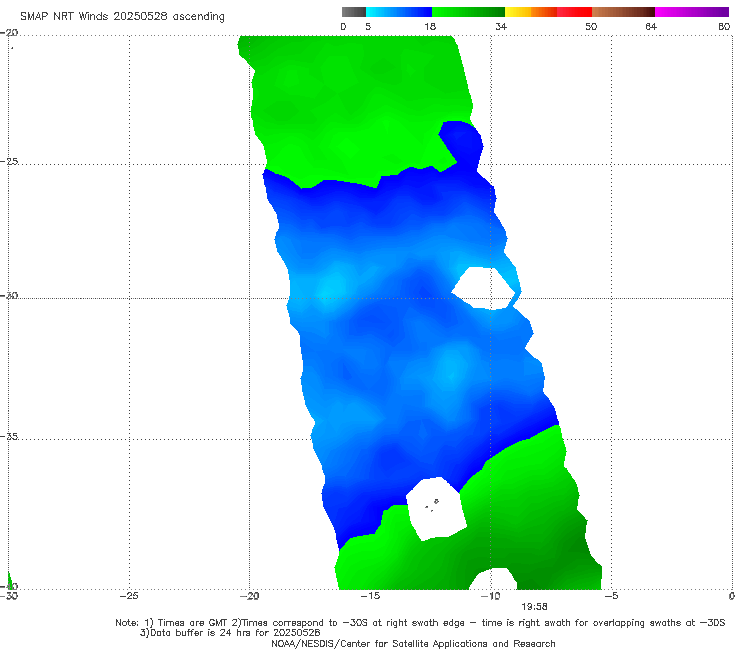Click the swath time label '19:58'

(534, 607)
